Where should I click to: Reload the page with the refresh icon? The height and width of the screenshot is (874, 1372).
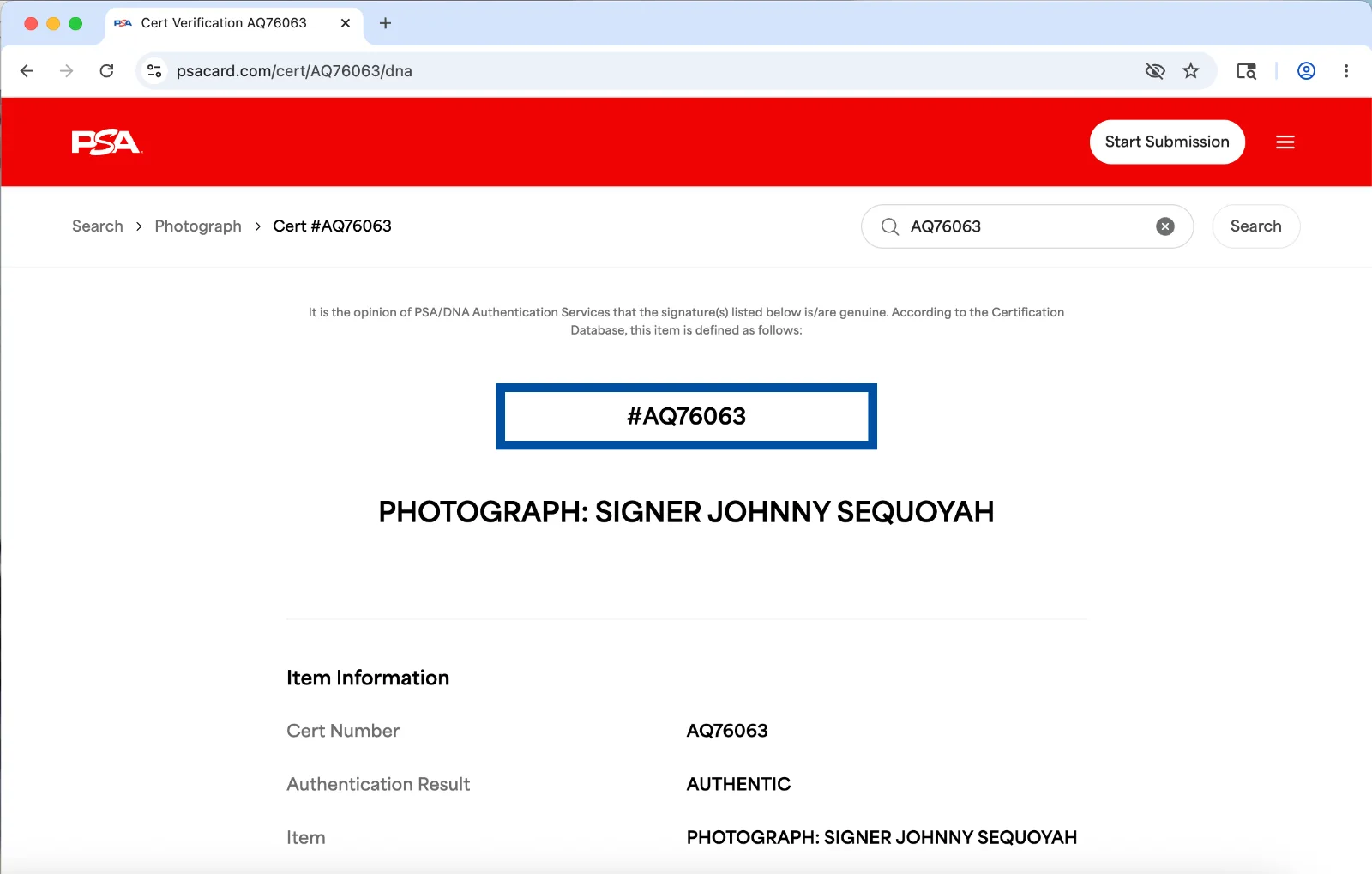(106, 71)
